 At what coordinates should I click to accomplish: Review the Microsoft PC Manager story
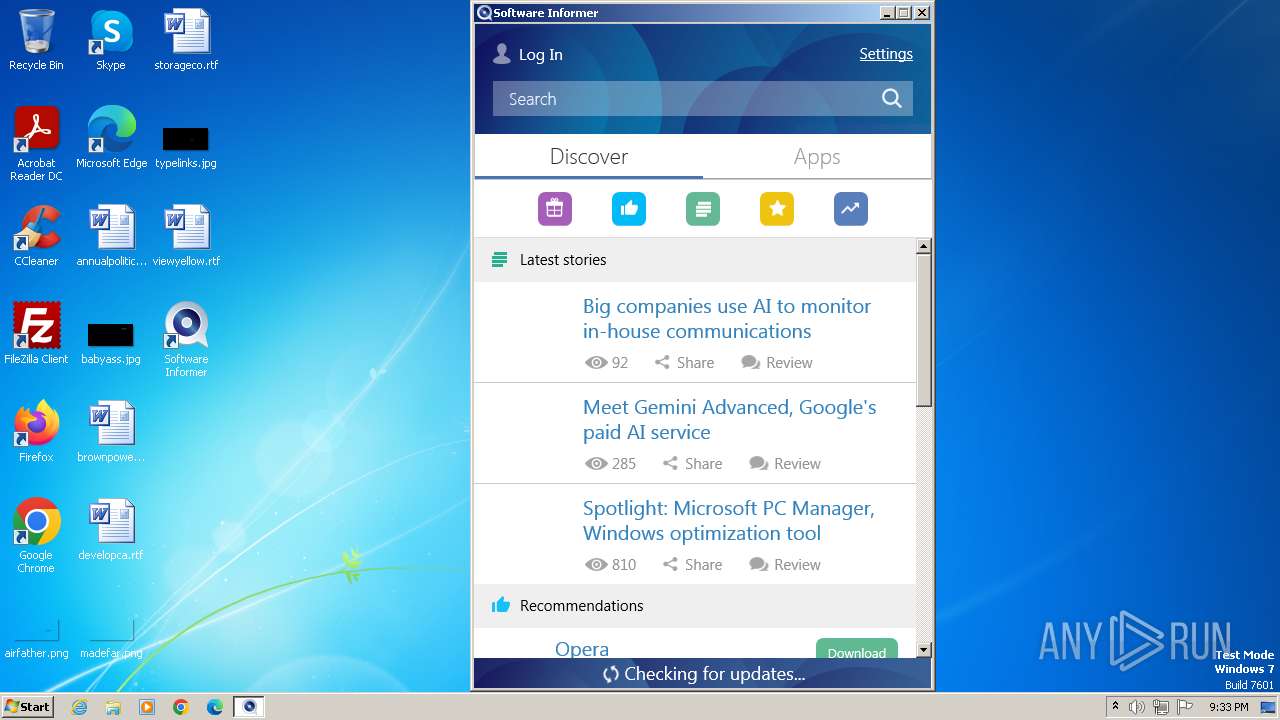[785, 564]
